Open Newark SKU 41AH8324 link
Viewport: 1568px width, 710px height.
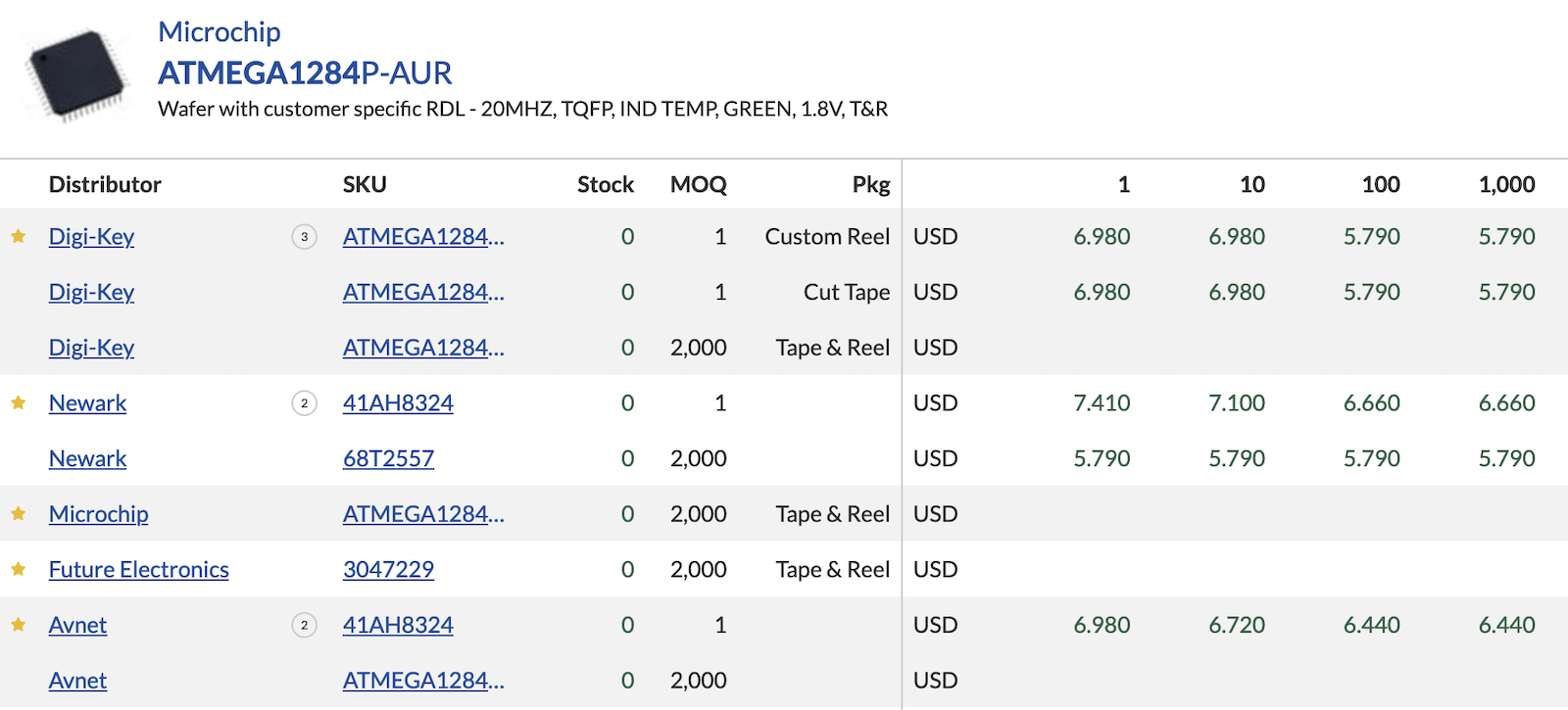(398, 402)
